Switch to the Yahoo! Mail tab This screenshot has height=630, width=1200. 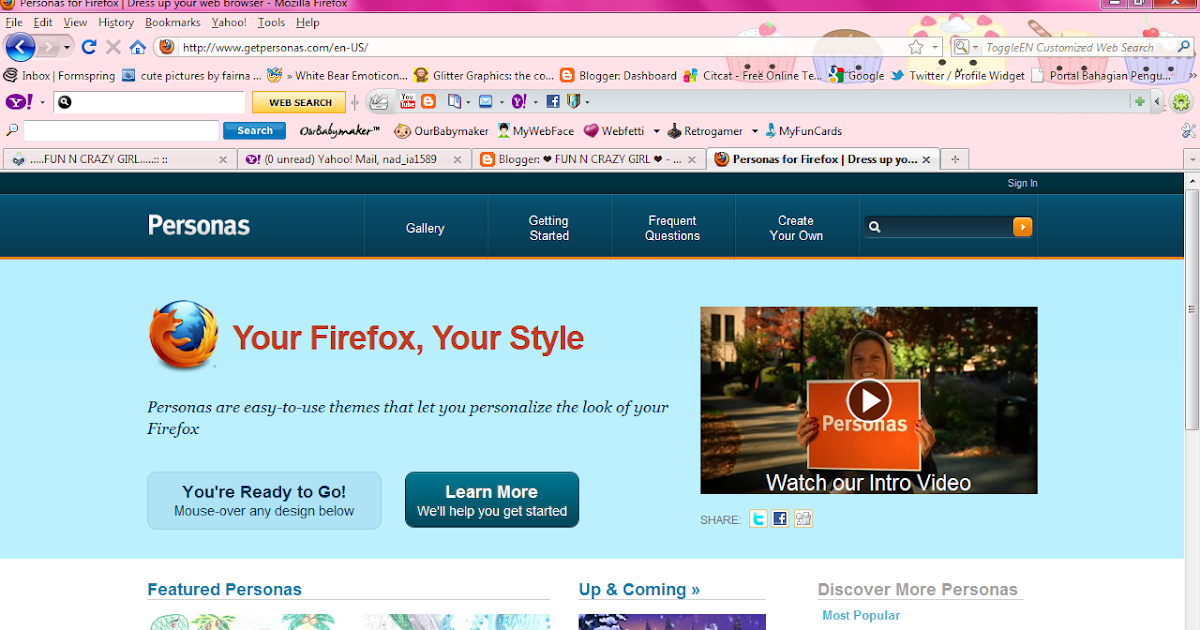(355, 159)
